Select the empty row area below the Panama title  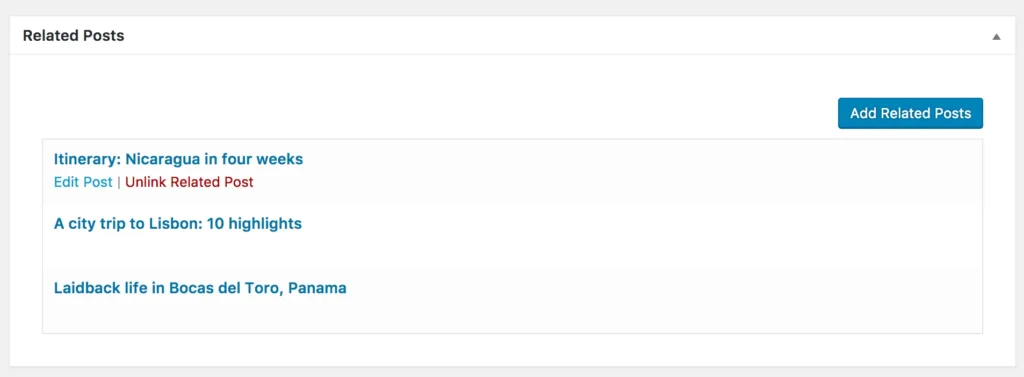coord(512,314)
